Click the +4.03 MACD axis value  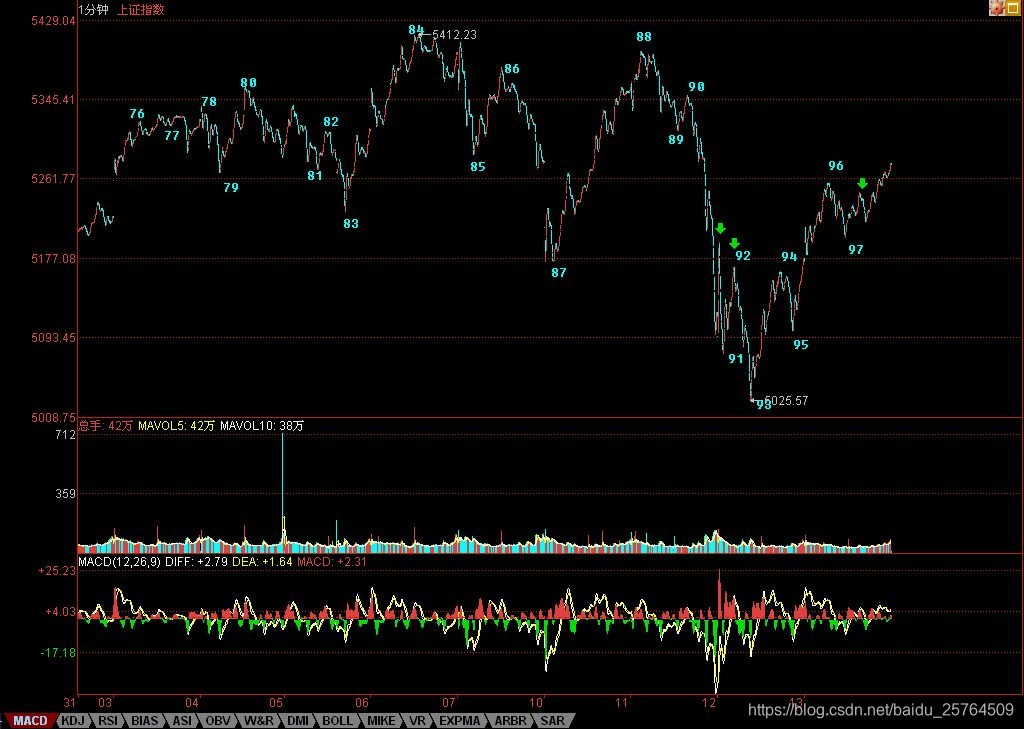tap(61, 612)
